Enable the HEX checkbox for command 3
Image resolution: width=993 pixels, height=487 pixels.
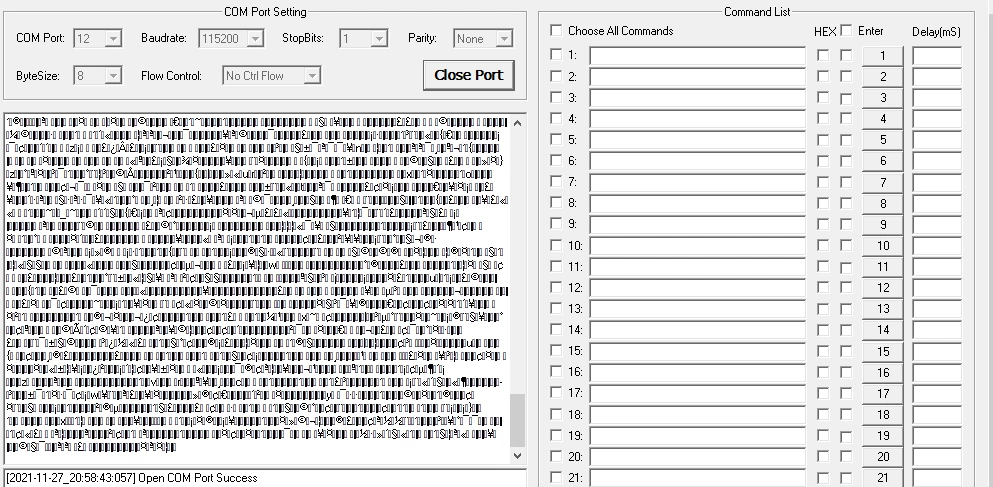pyautogui.click(x=823, y=98)
